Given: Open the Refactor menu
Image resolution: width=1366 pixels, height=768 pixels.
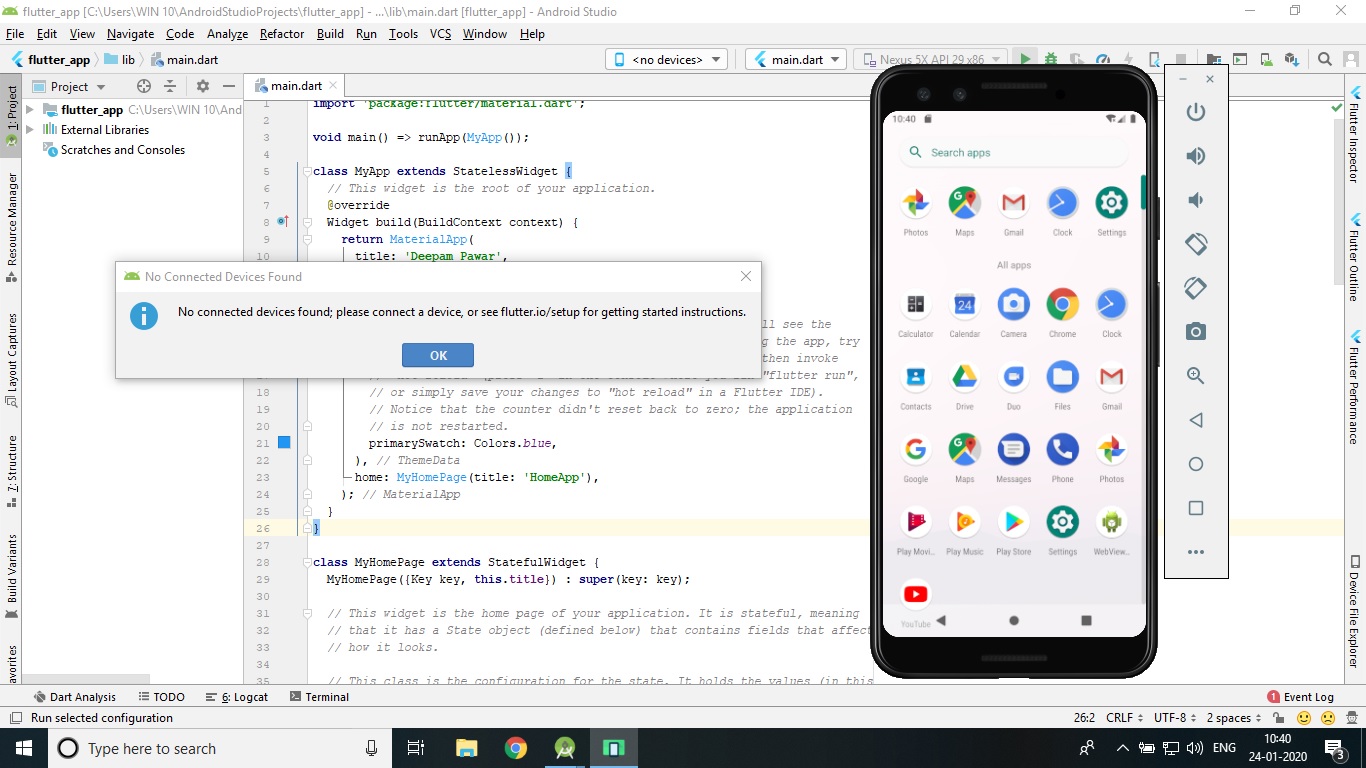Looking at the screenshot, I should pos(282,33).
